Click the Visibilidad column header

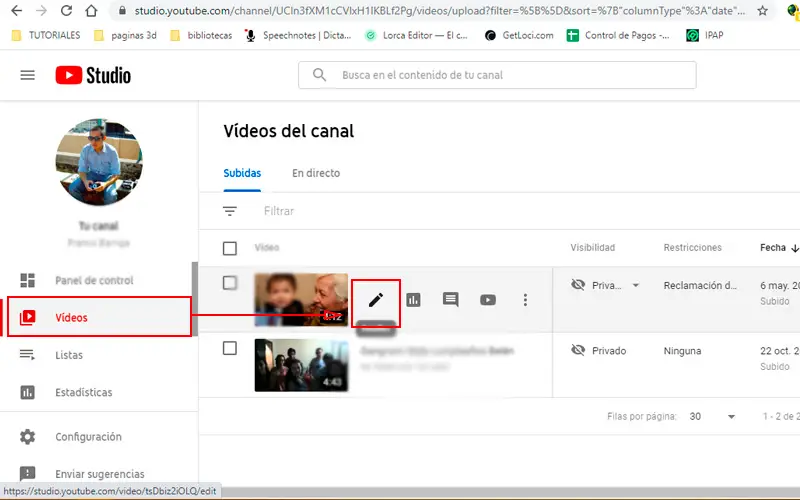(x=592, y=247)
